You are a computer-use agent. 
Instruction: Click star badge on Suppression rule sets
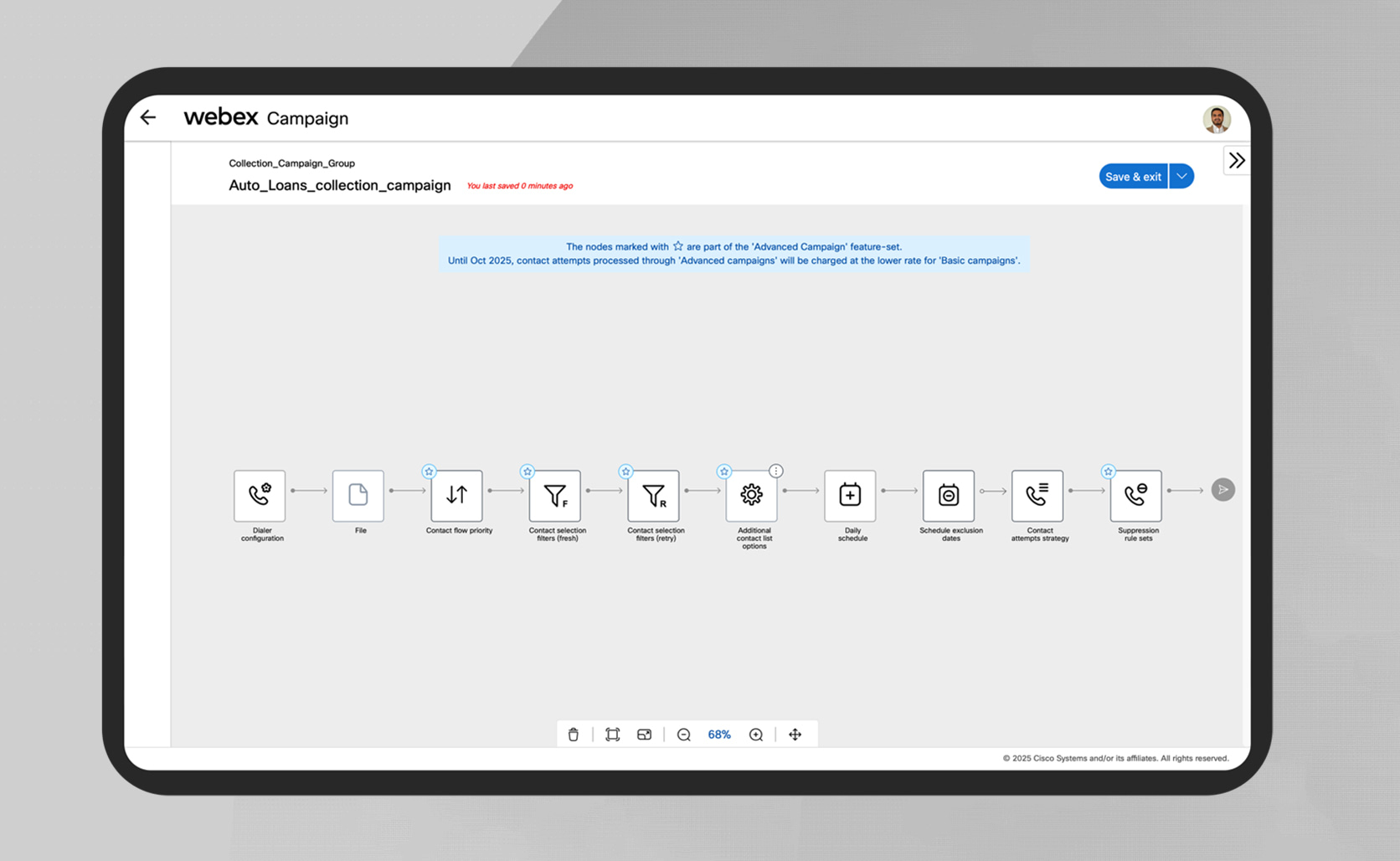click(x=1109, y=472)
